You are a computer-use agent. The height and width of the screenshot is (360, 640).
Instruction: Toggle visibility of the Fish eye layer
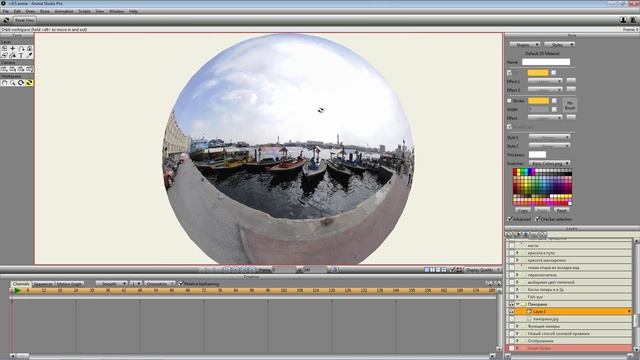click(x=511, y=297)
